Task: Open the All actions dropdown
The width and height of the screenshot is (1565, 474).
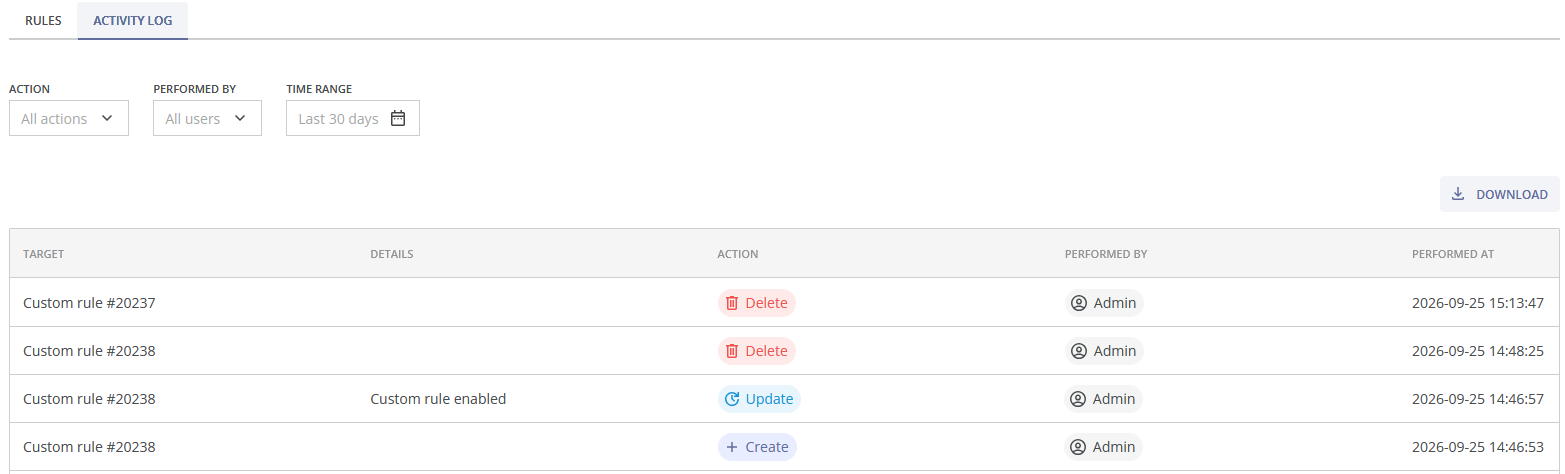Action: [69, 118]
